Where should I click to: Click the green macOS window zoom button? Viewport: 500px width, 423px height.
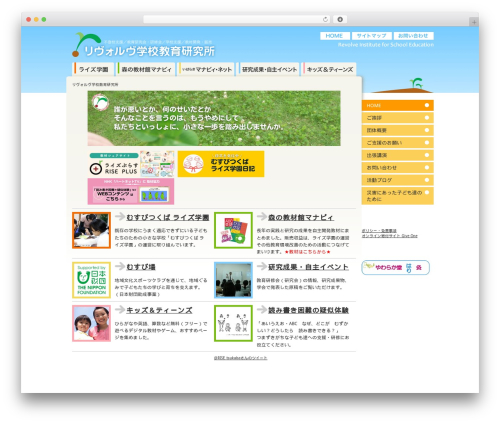44,19
